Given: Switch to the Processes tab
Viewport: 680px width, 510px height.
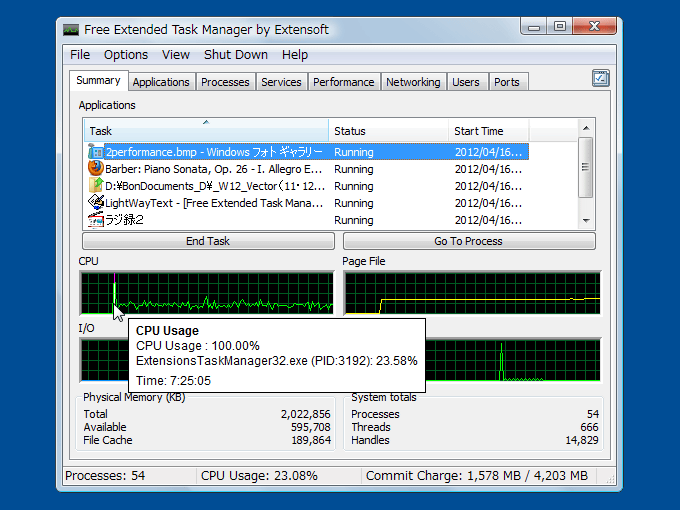Looking at the screenshot, I should (225, 82).
